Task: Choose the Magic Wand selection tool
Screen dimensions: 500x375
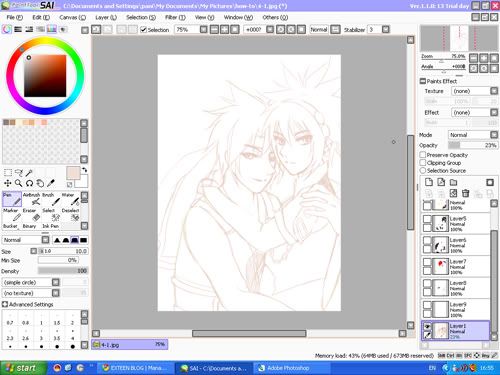Action: pyautogui.click(x=29, y=172)
